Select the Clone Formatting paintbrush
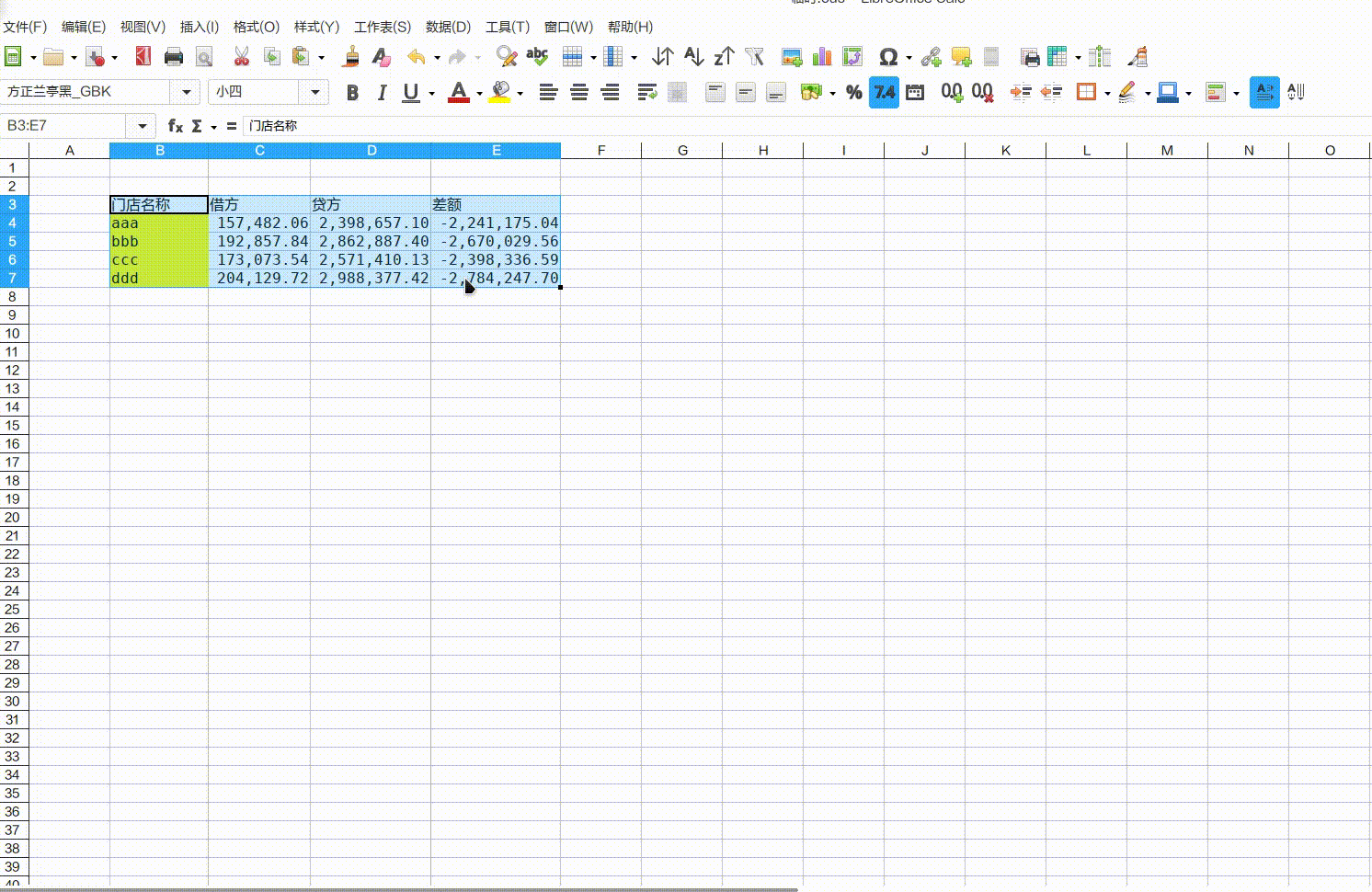Screen dimensions: 1372x892 tap(350, 57)
